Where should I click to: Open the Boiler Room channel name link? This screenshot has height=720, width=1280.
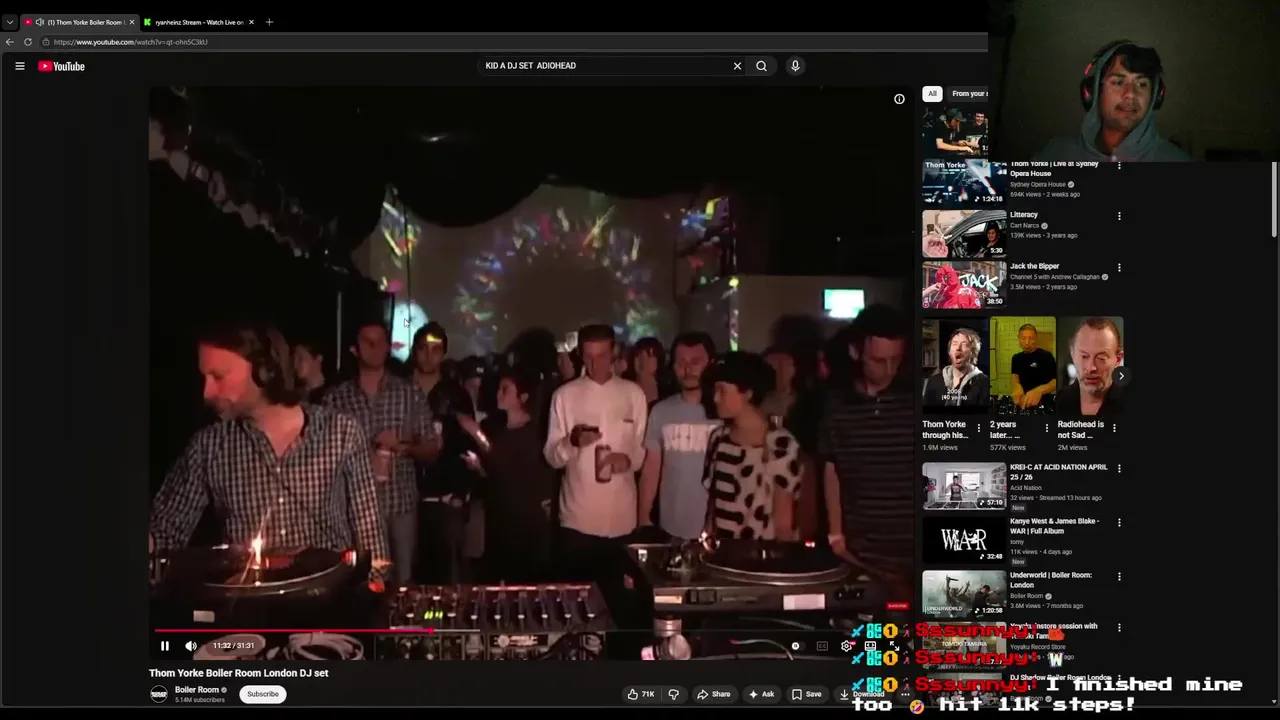point(196,690)
